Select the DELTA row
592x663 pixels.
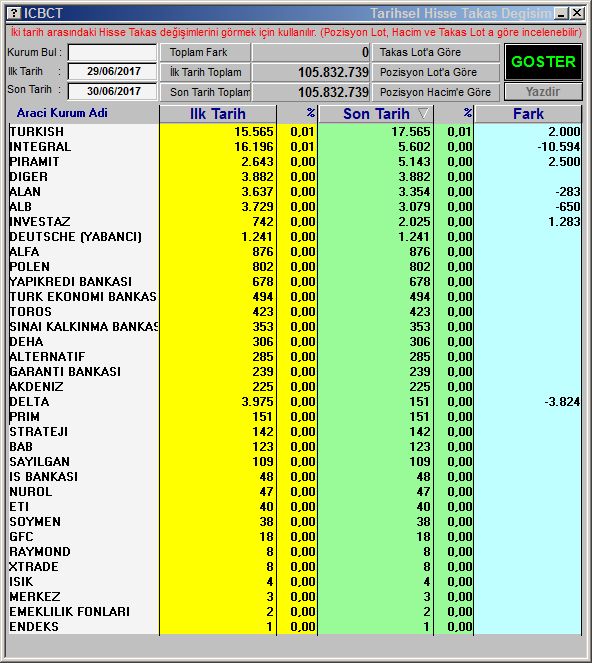(295, 402)
